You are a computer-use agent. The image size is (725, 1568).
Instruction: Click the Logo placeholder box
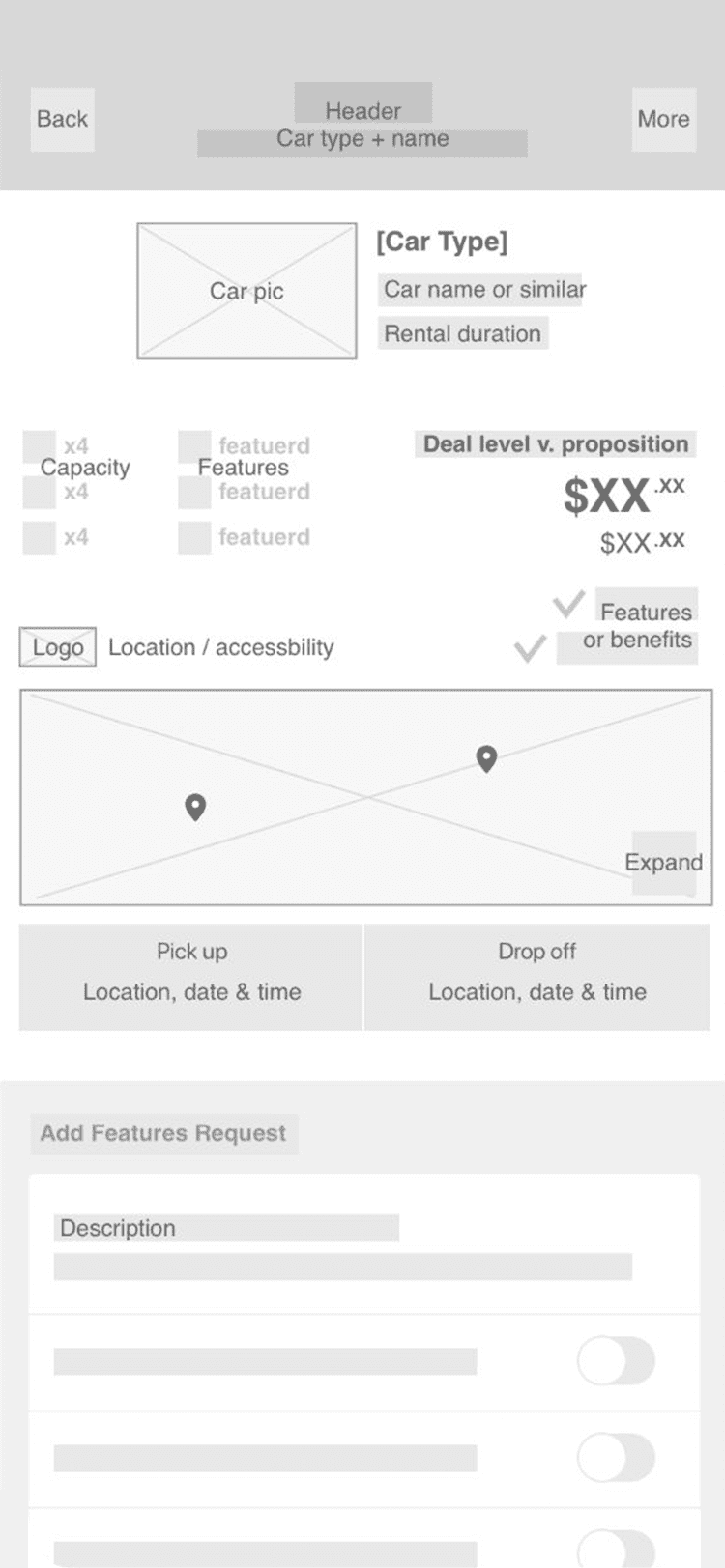coord(58,647)
